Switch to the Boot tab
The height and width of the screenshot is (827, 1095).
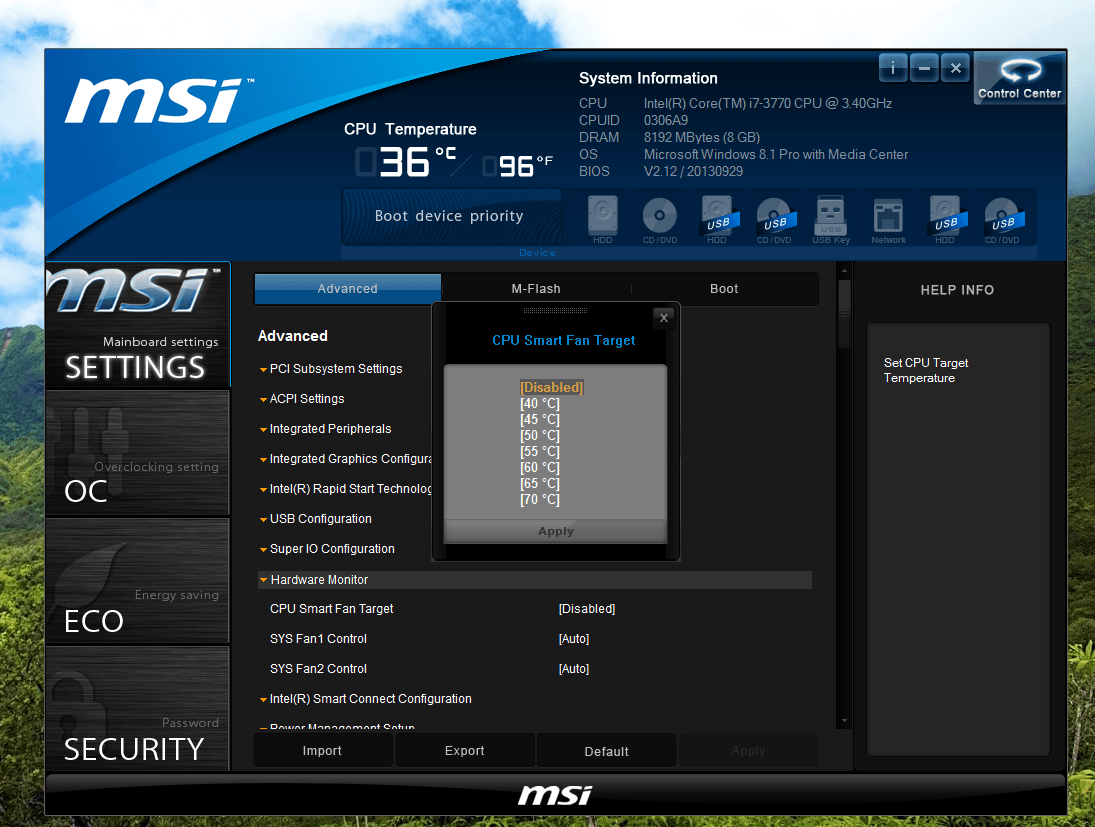pos(724,288)
